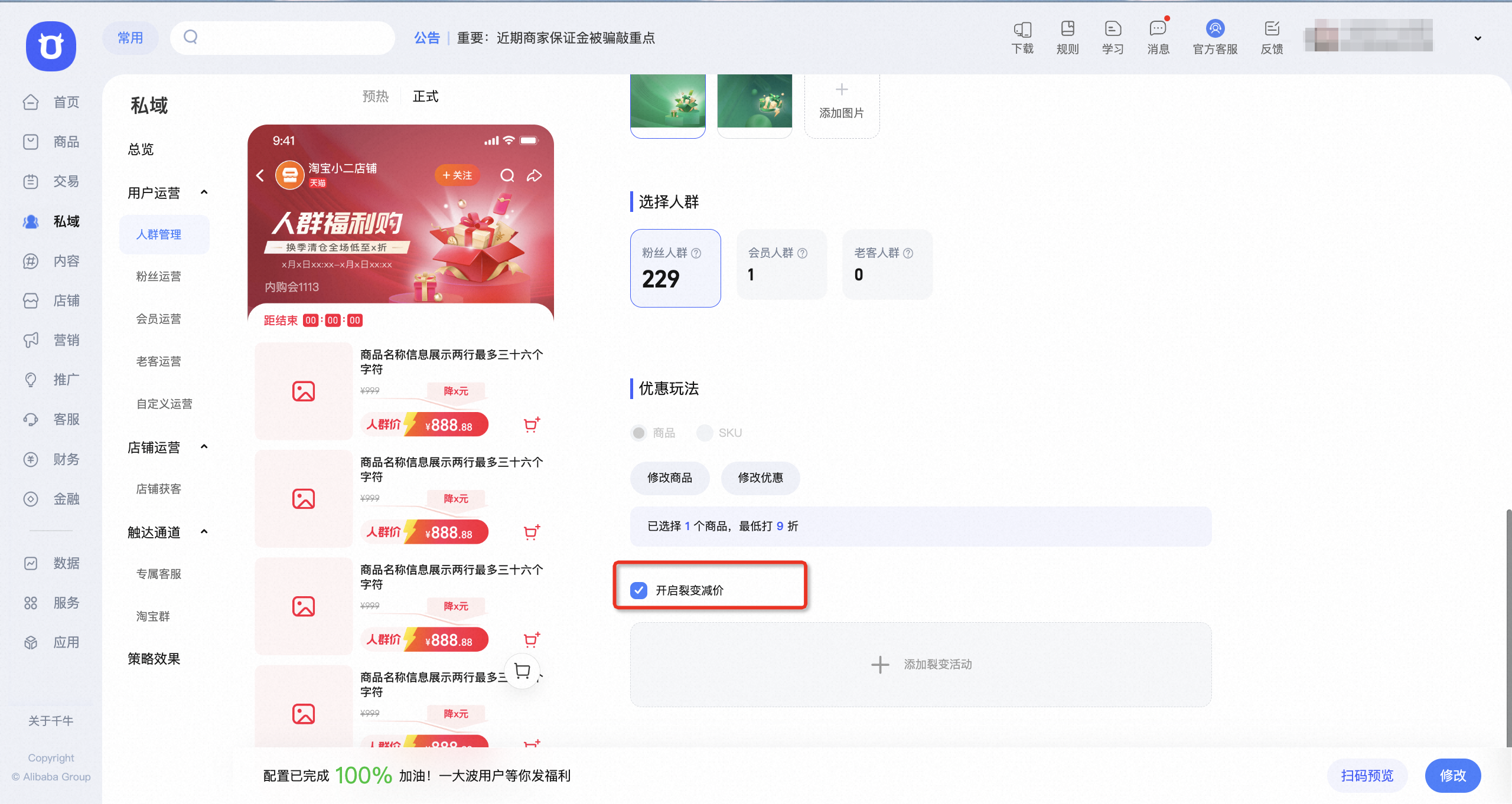The image size is (1512, 804).
Task: Open 店铺 in left sidebar
Action: 51,300
